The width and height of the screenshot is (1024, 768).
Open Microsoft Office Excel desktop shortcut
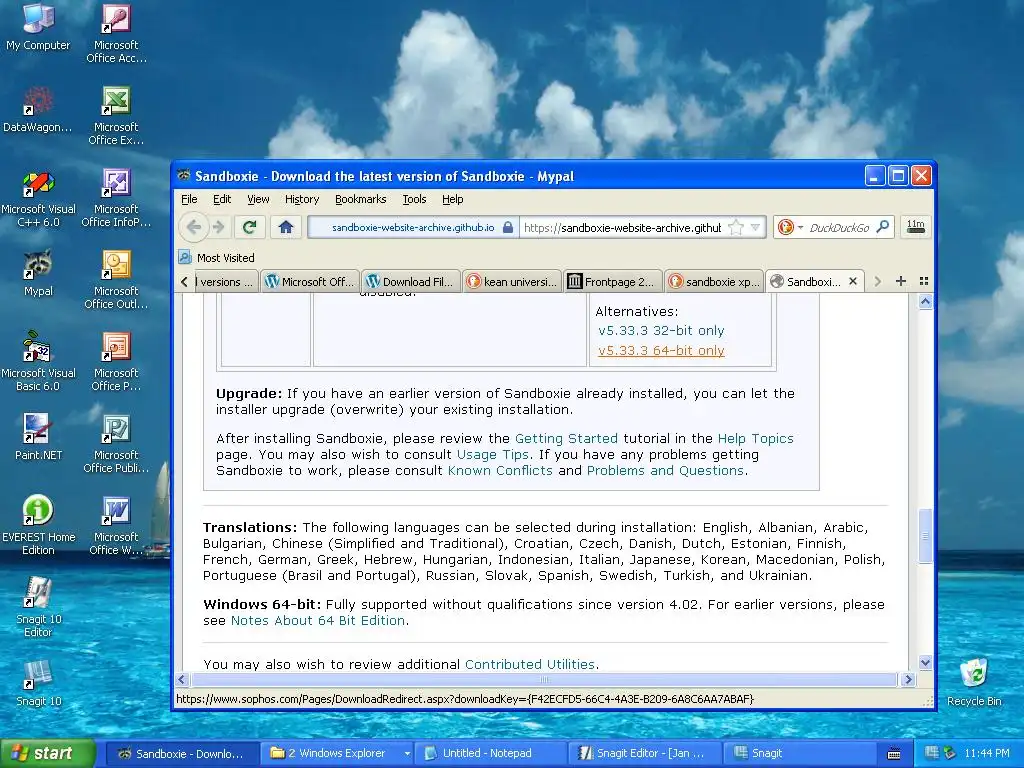pyautogui.click(x=116, y=116)
